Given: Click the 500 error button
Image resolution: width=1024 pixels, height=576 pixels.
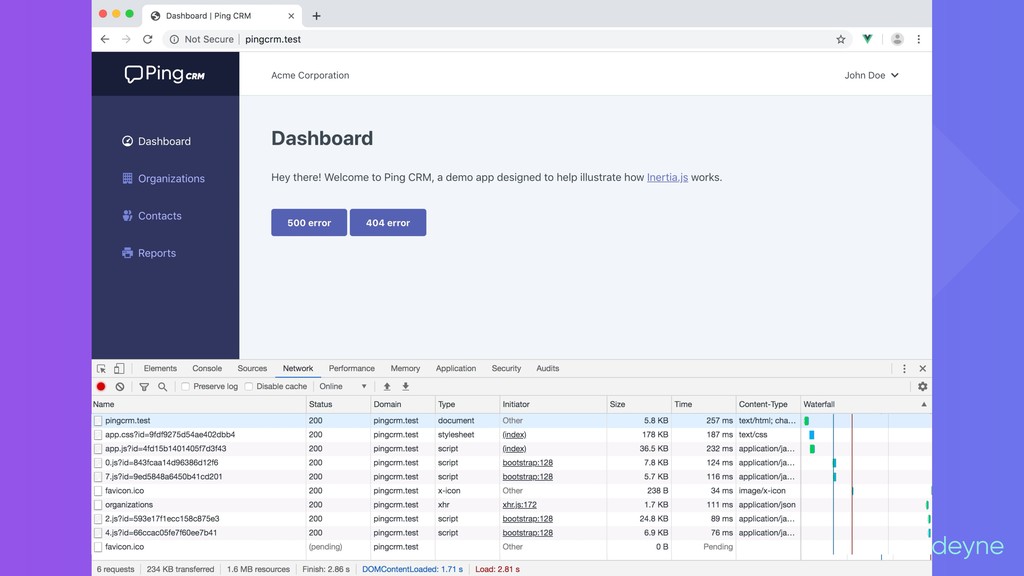Looking at the screenshot, I should pyautogui.click(x=309, y=223).
